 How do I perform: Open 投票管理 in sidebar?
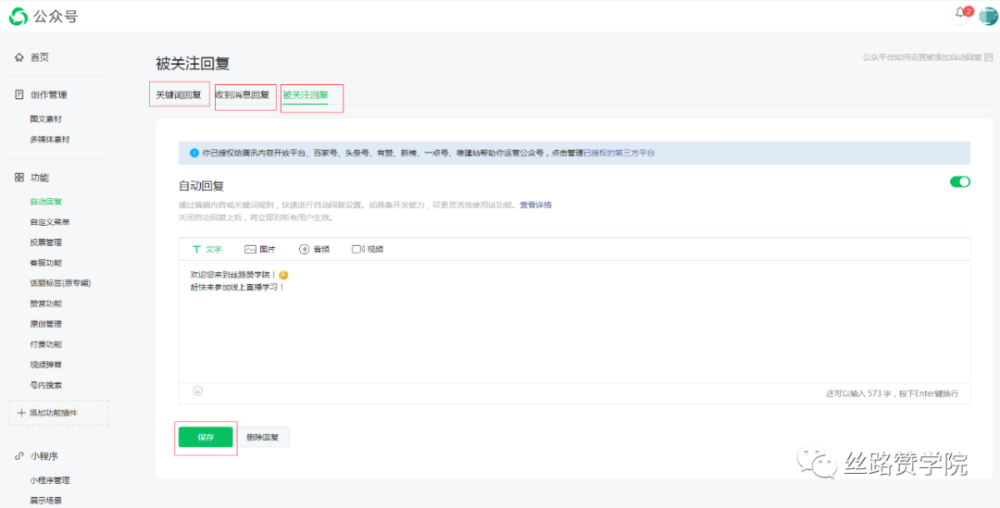tap(46, 242)
